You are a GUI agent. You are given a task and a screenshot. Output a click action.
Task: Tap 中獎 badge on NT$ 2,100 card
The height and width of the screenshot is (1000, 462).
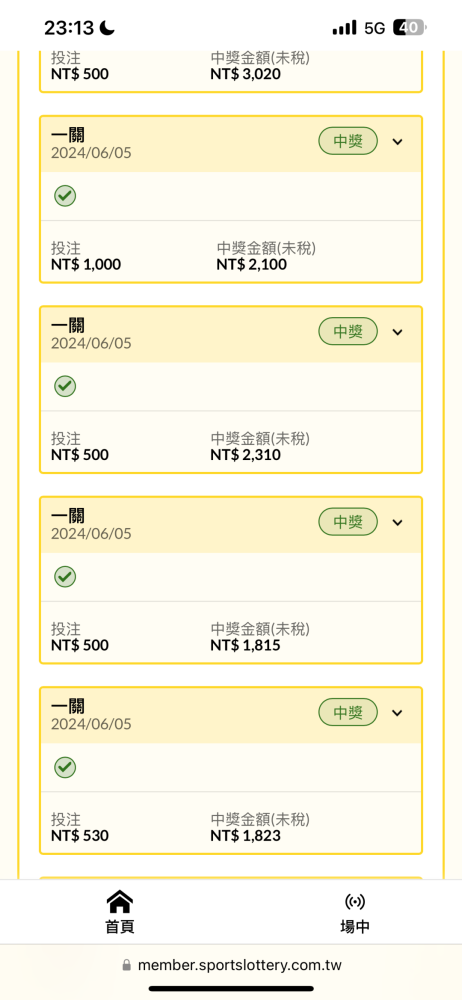pos(348,141)
